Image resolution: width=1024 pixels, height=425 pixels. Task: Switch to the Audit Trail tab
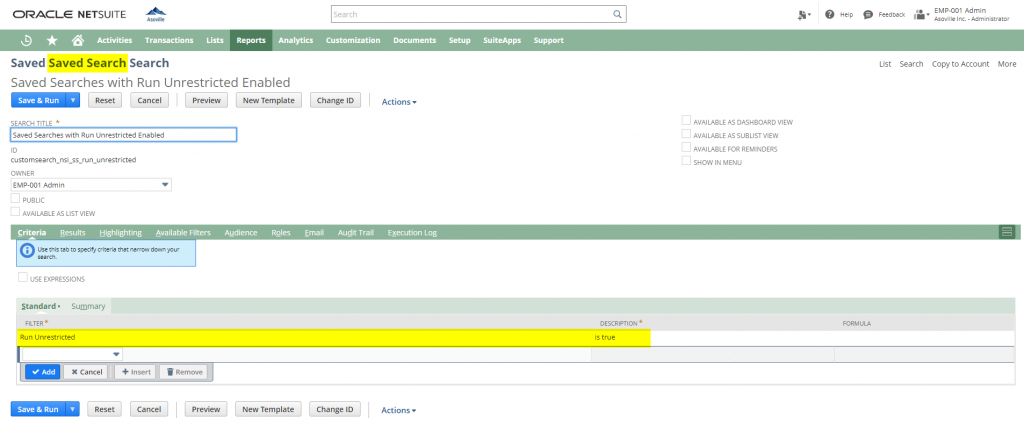point(356,232)
